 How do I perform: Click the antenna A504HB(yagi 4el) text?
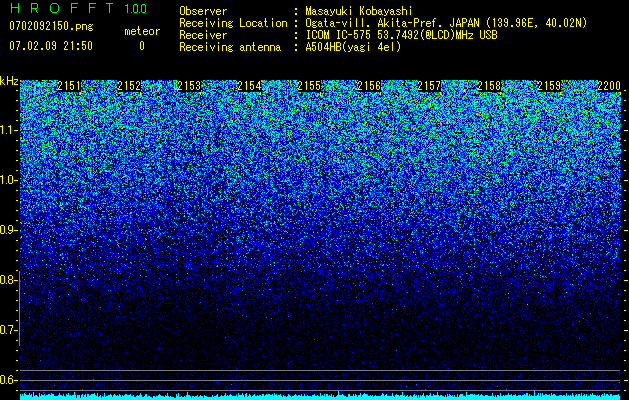353,47
